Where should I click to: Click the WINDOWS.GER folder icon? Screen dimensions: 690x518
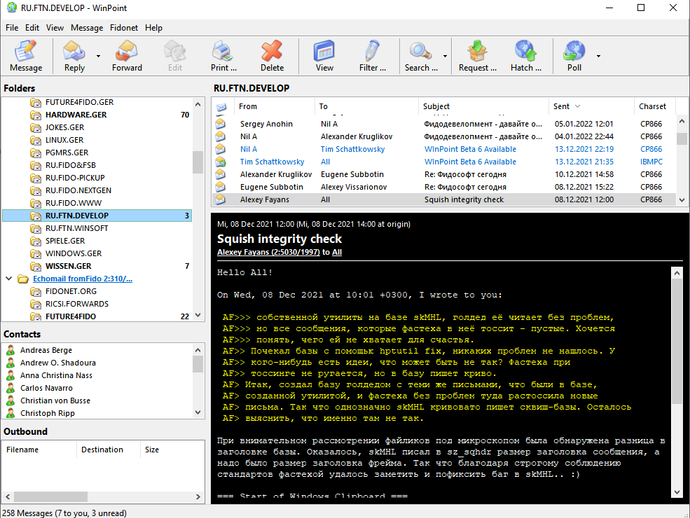coord(36,253)
